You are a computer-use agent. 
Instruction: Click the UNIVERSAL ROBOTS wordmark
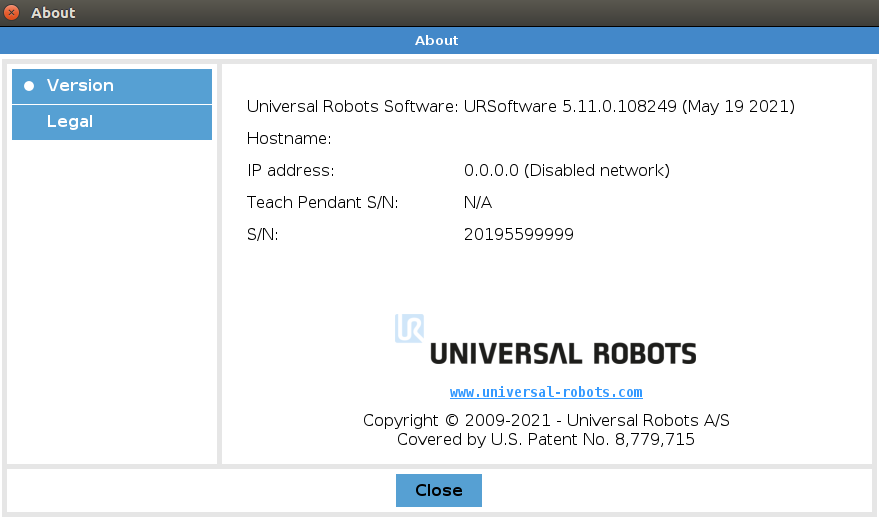click(x=563, y=354)
